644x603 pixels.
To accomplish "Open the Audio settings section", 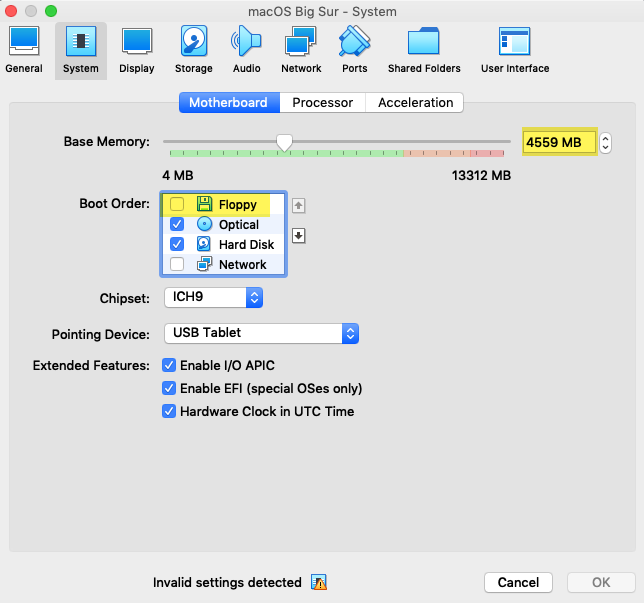I will [246, 50].
